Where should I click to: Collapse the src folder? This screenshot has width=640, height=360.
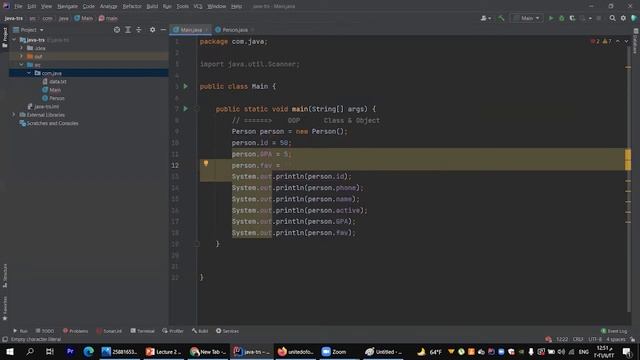coord(22,64)
